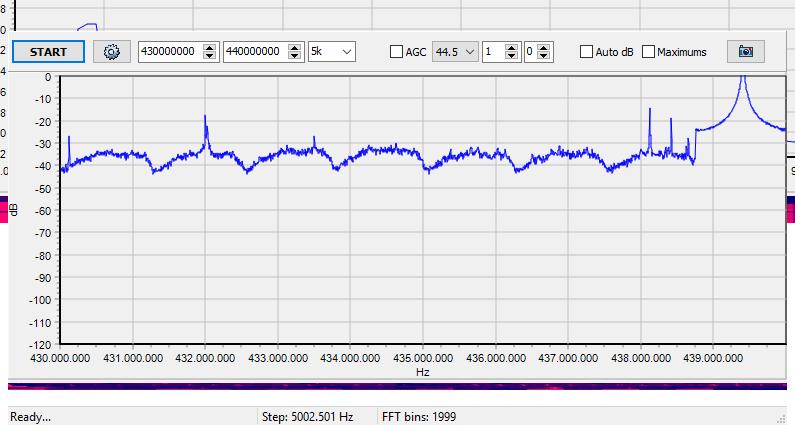This screenshot has height=433, width=795.
Task: Open the settings gear button
Action: click(x=112, y=52)
